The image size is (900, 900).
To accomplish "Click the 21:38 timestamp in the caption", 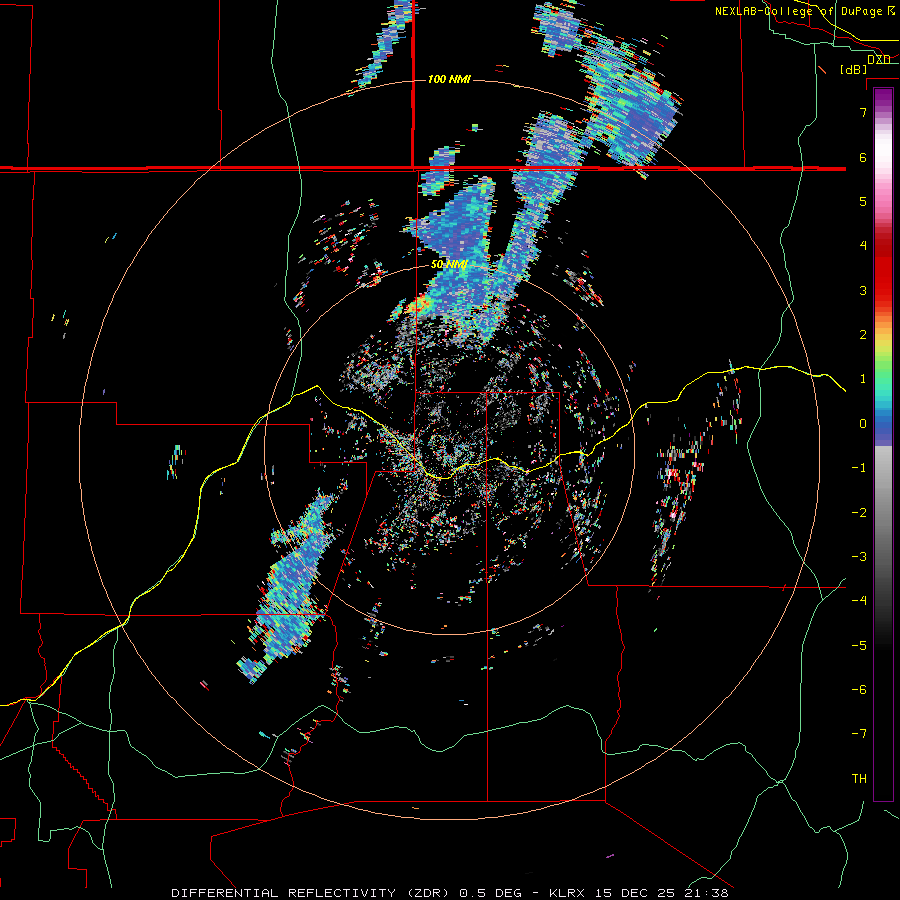I will pos(707,893).
